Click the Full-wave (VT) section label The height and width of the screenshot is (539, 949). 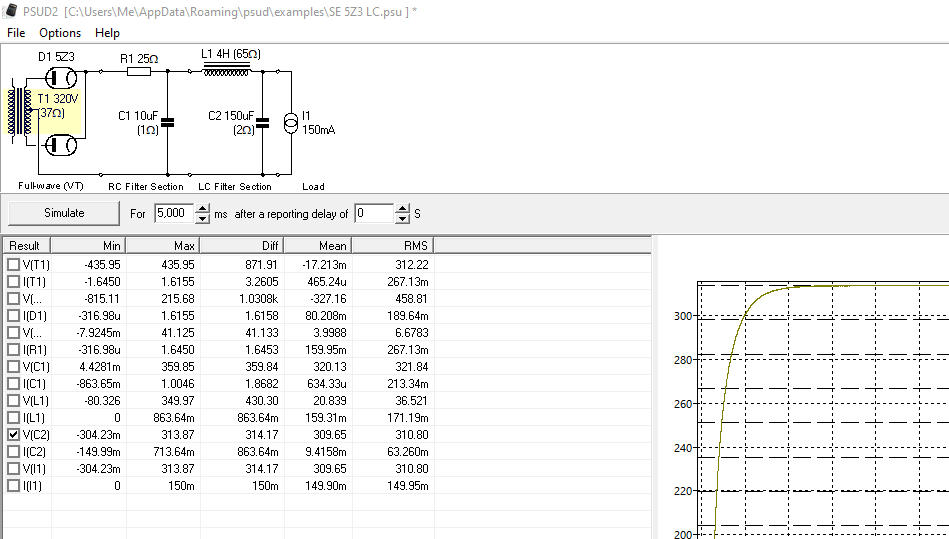tap(51, 186)
